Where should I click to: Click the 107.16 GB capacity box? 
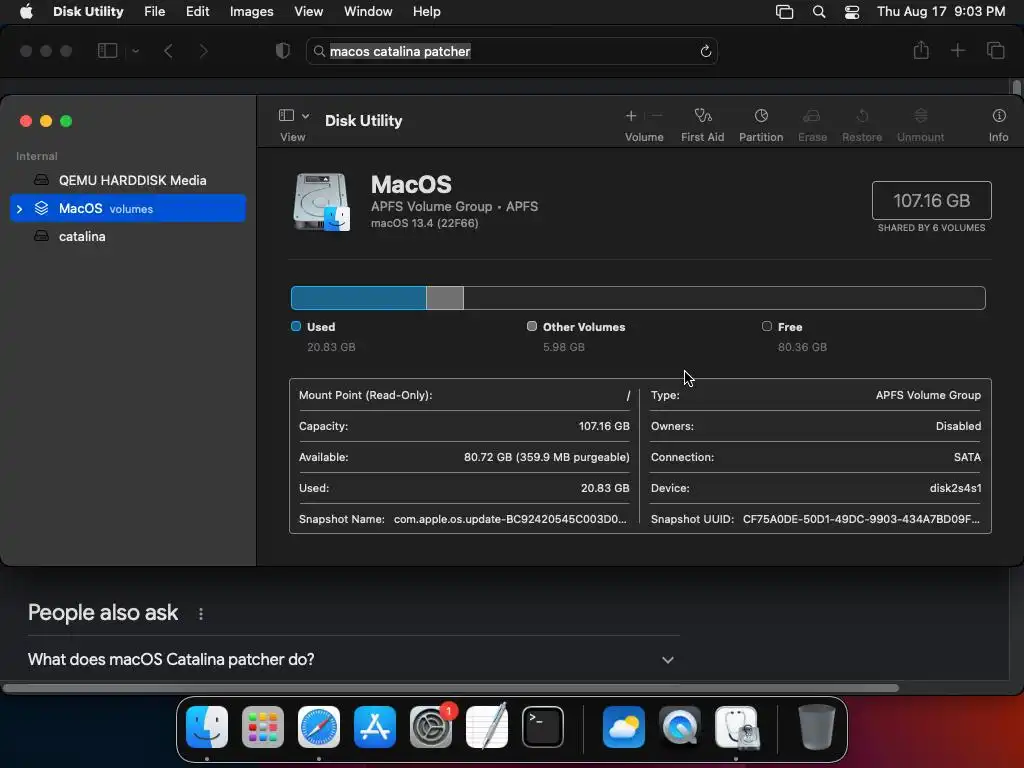click(931, 200)
